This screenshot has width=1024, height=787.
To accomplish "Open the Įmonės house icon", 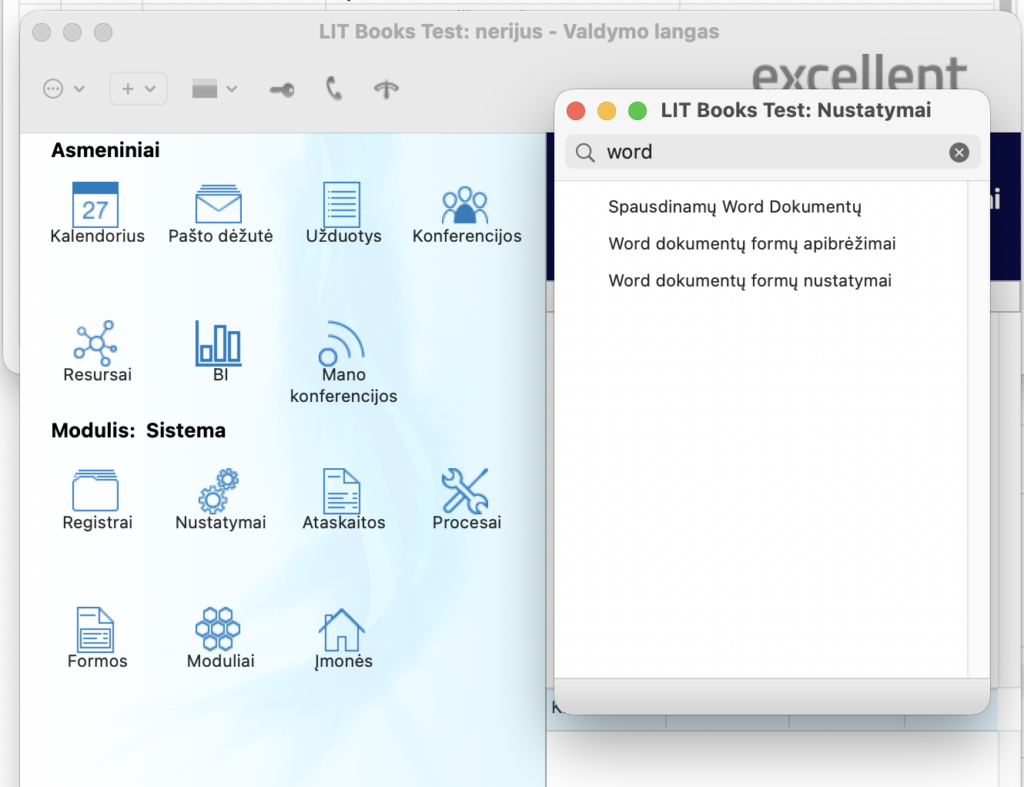I will point(342,630).
